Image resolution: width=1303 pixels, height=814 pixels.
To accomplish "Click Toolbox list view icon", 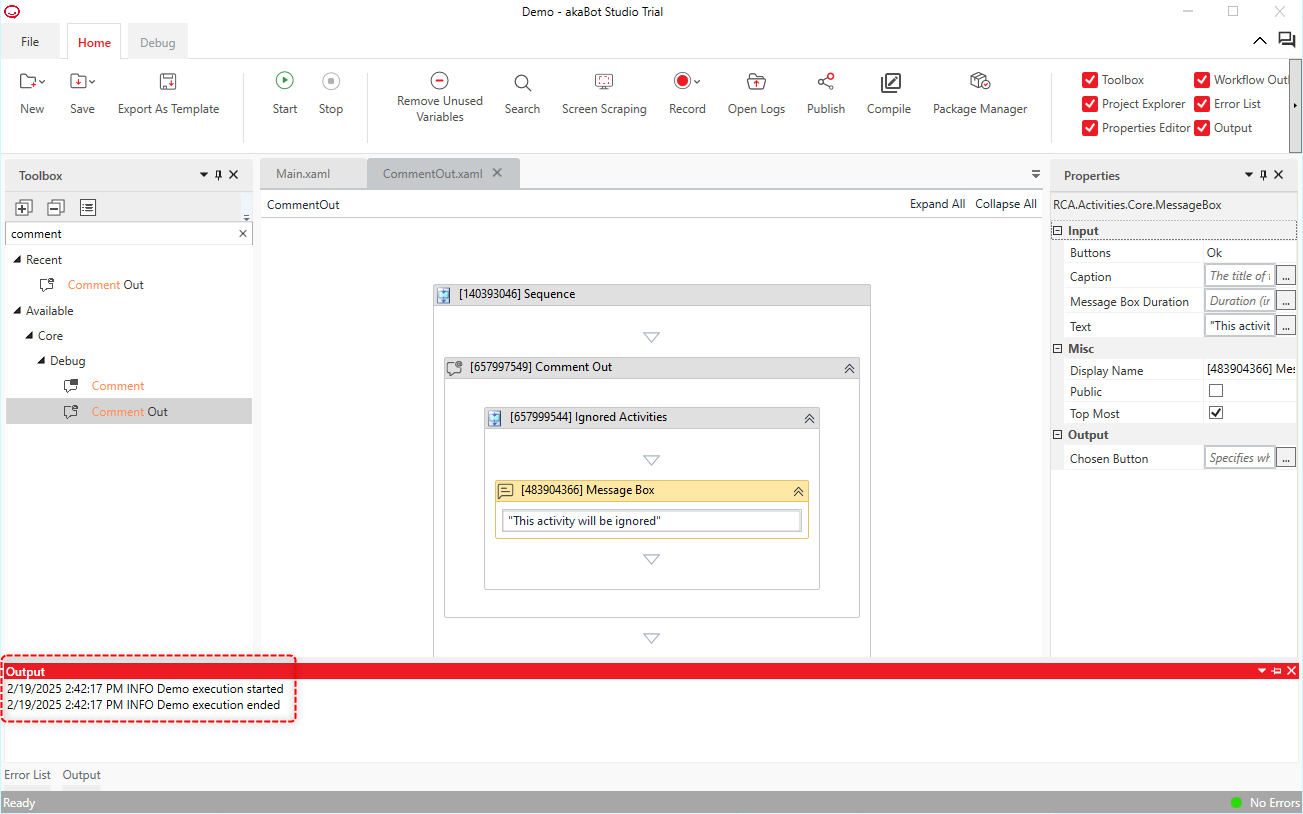I will point(88,207).
